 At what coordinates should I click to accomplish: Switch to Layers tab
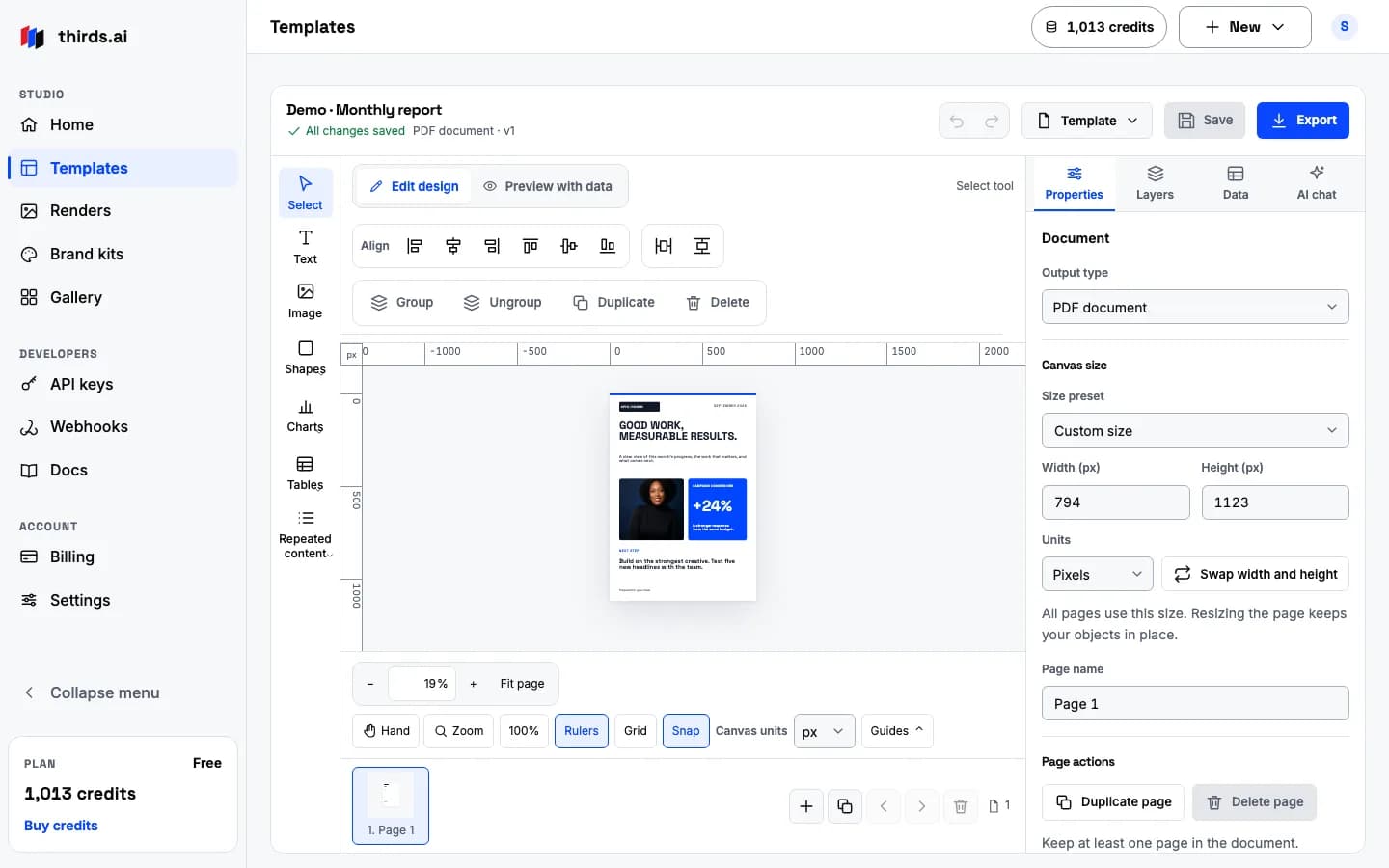pyautogui.click(x=1155, y=183)
